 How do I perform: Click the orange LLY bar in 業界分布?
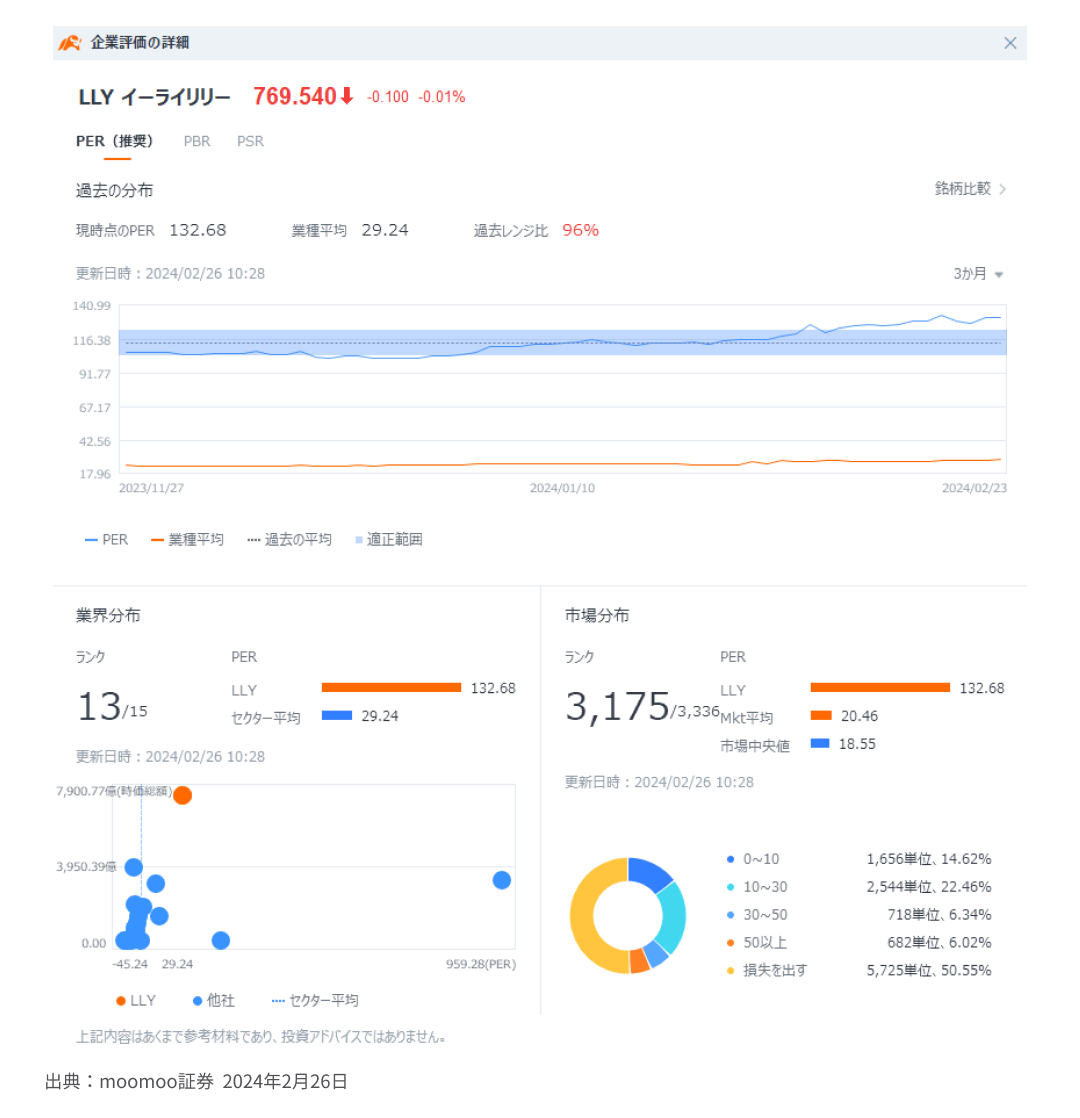point(391,687)
